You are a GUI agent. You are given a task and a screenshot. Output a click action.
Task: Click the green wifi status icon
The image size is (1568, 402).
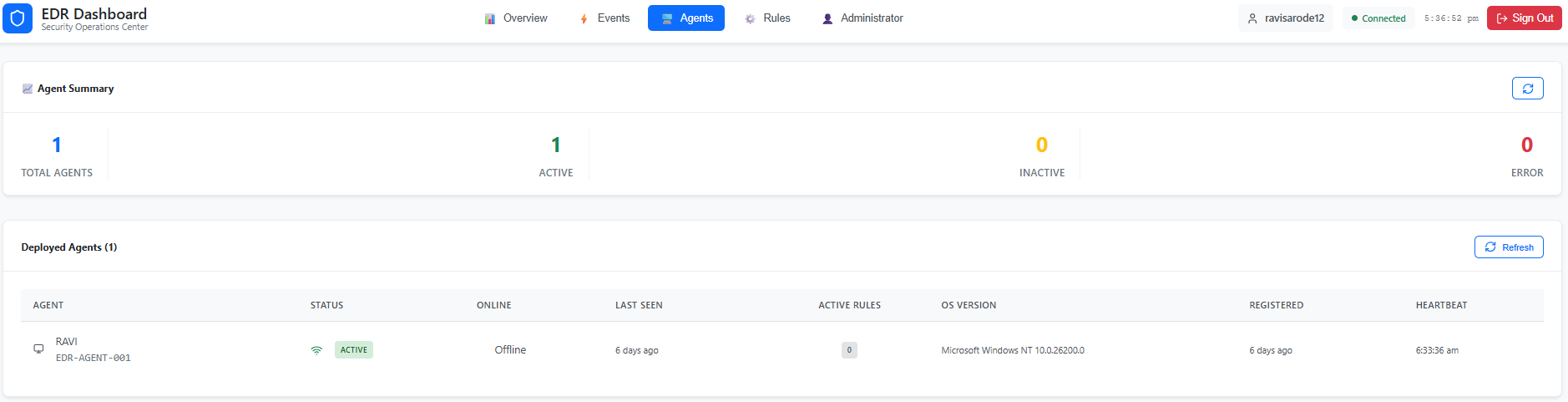point(316,350)
